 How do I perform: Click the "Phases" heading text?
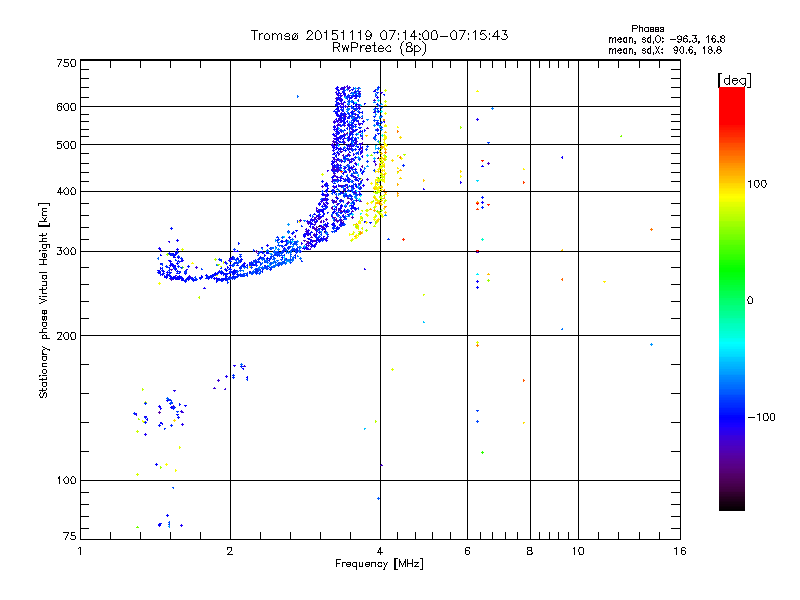click(x=647, y=29)
